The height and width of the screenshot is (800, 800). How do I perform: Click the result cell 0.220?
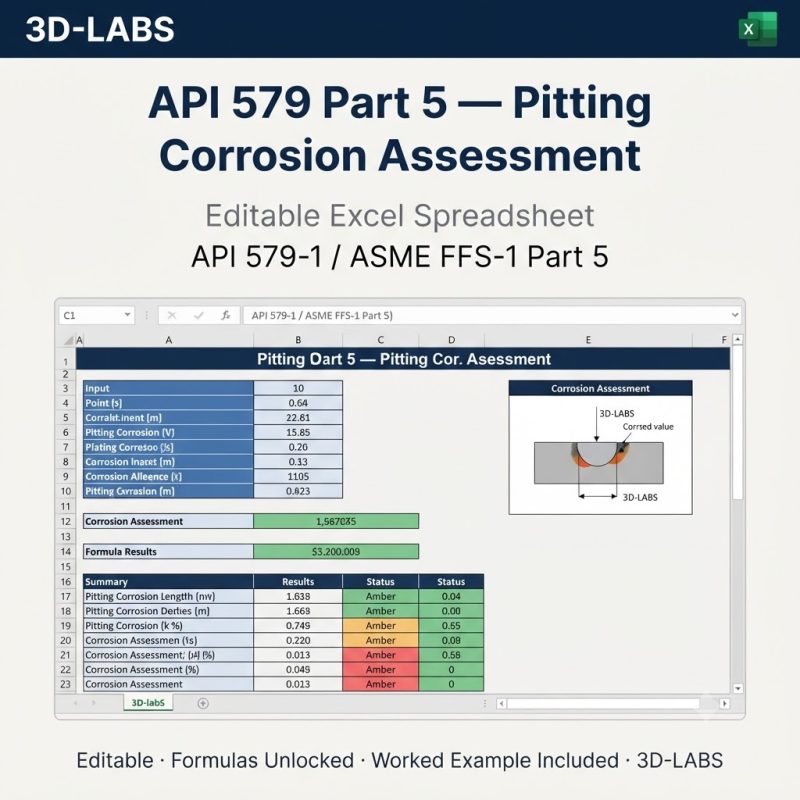(x=298, y=640)
